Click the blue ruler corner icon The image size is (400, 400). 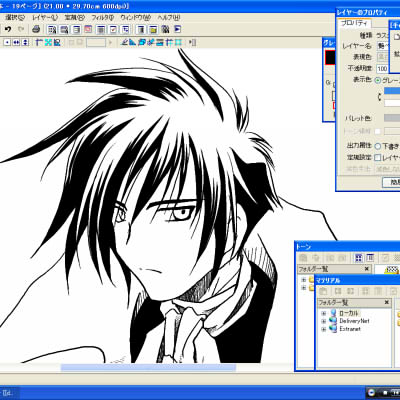pyautogui.click(x=39, y=42)
